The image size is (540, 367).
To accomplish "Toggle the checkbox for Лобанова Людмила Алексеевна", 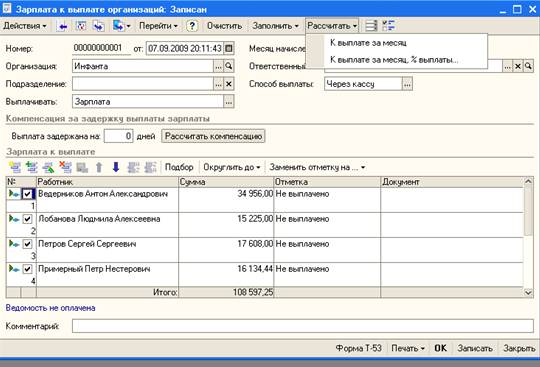I will [x=27, y=219].
